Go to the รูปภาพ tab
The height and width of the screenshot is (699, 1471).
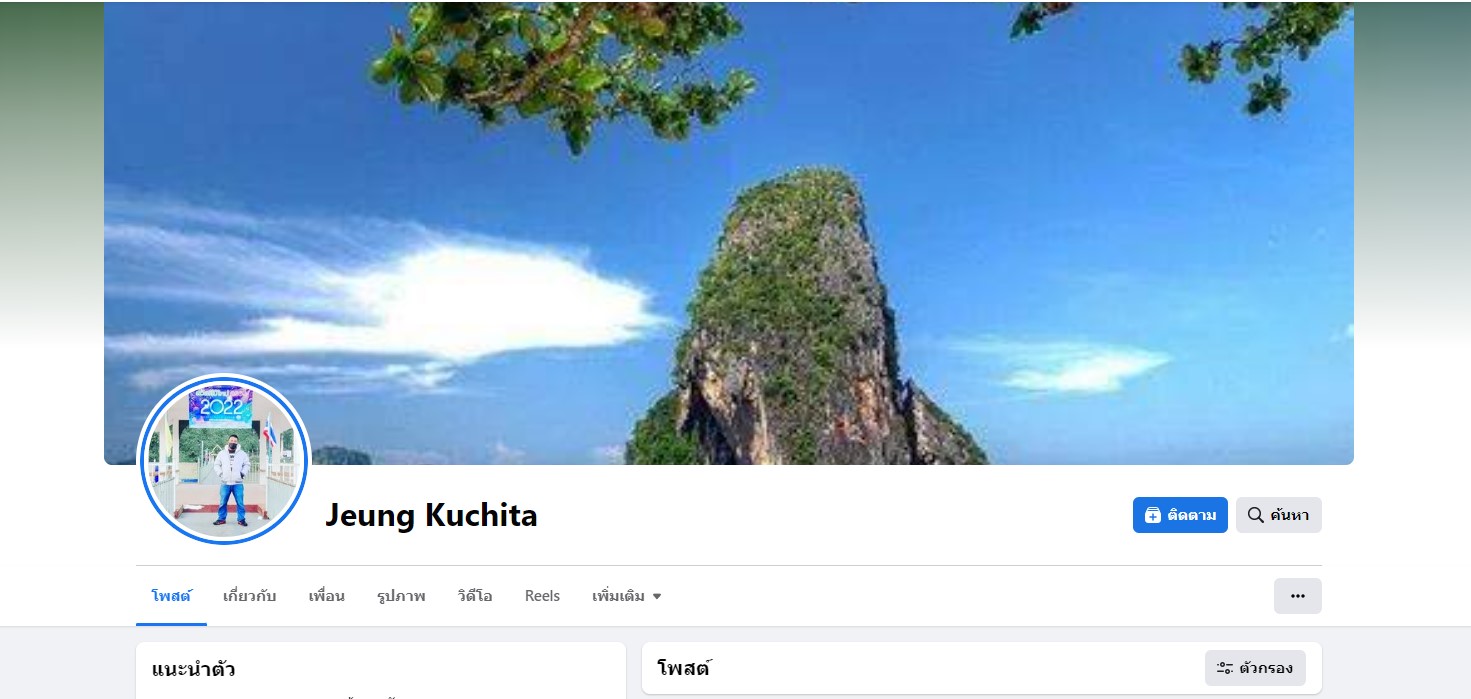click(x=401, y=596)
